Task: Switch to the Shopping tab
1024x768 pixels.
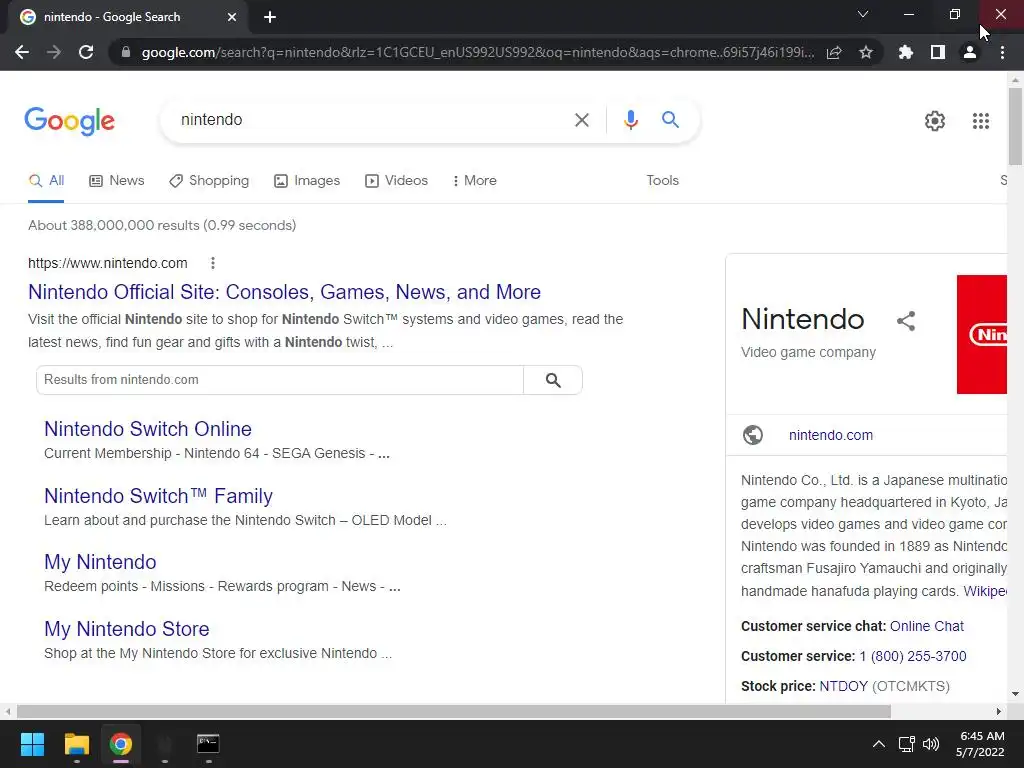Action: coord(209,181)
